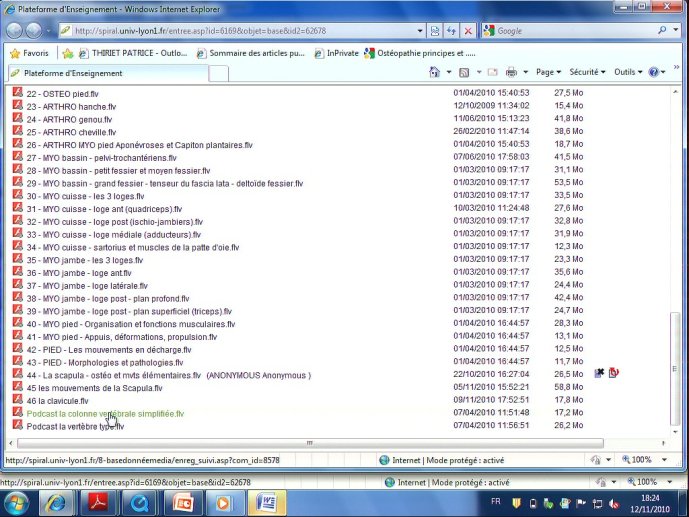This screenshot has height=517, width=689.
Task: Open Microsoft Word from the taskbar
Action: coord(266,503)
